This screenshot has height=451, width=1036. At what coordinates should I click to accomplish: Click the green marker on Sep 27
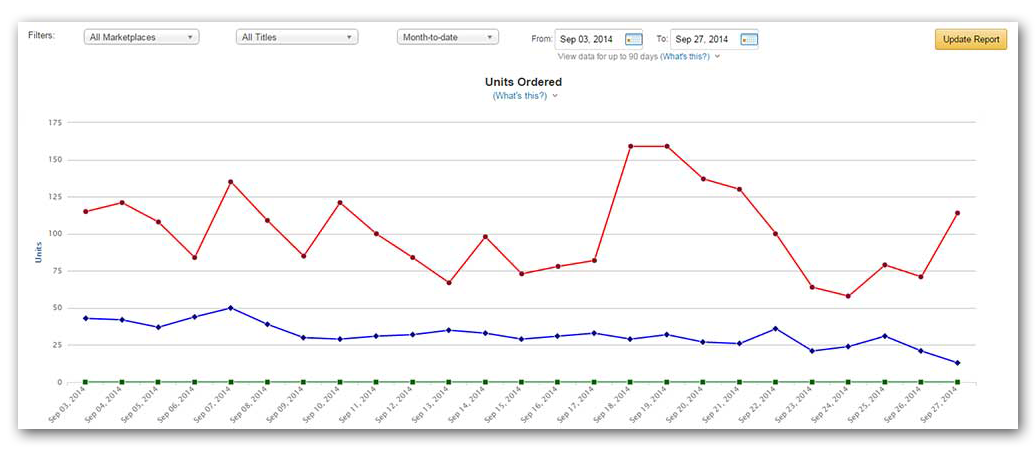pos(957,382)
